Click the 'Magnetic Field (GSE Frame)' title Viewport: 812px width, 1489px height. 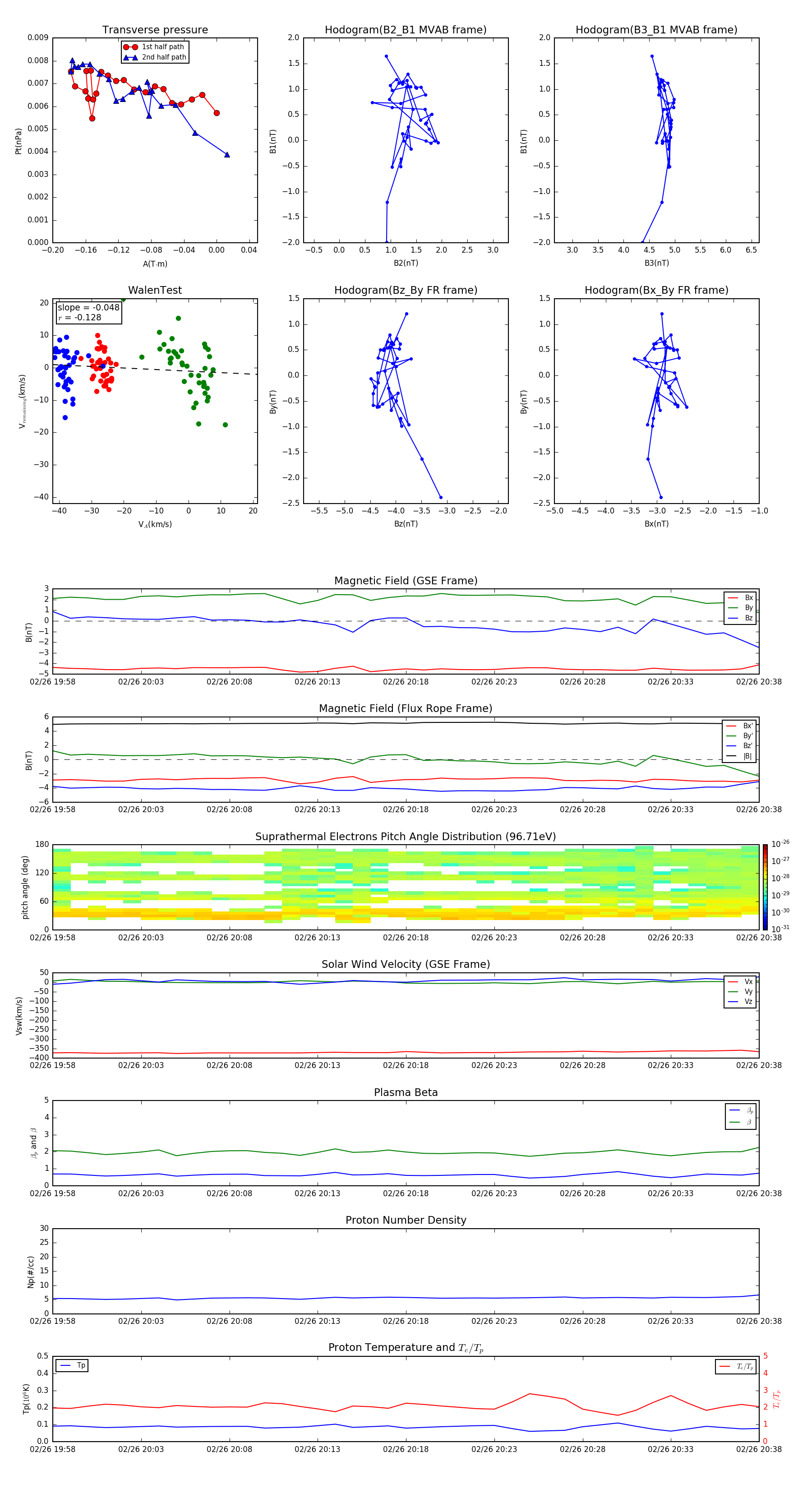click(405, 581)
